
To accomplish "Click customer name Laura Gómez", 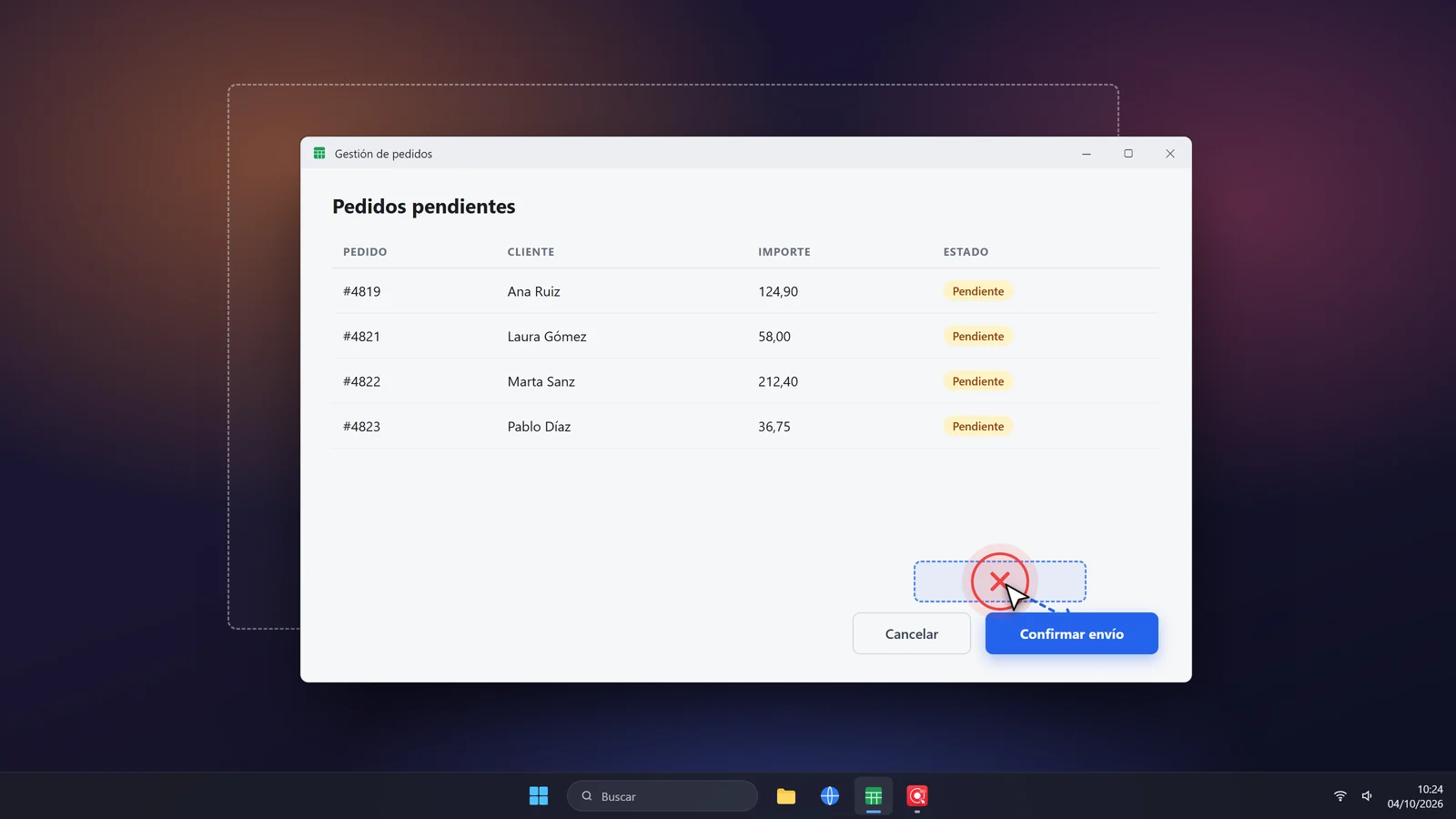I will tap(547, 337).
